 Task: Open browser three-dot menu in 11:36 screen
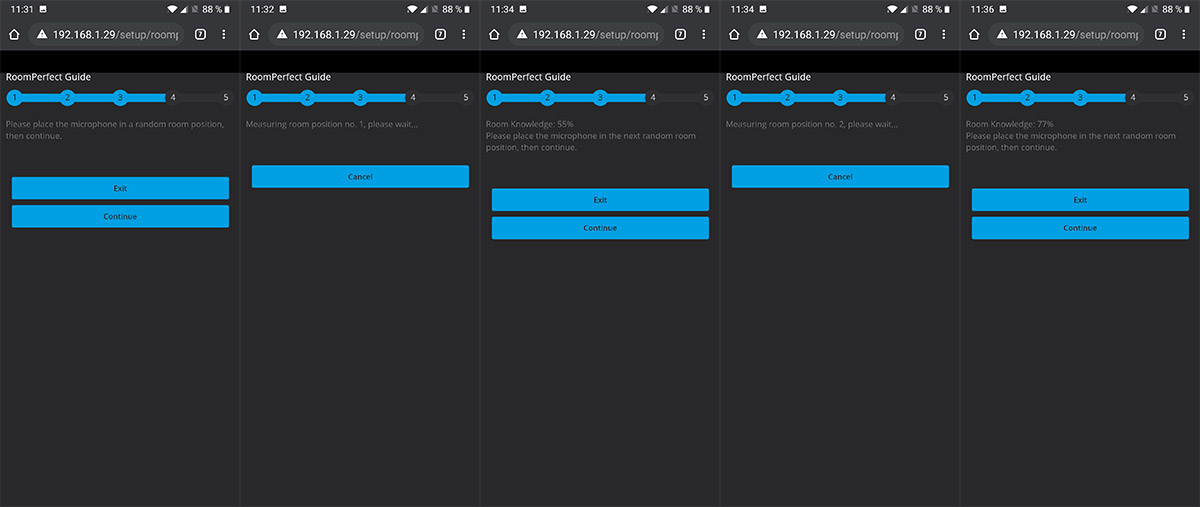(x=1183, y=34)
